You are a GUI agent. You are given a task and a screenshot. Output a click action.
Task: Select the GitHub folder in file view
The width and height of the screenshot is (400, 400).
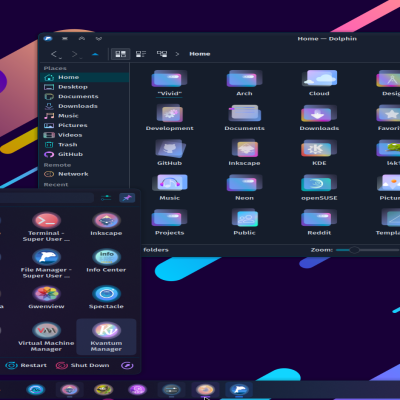pyautogui.click(x=169, y=149)
